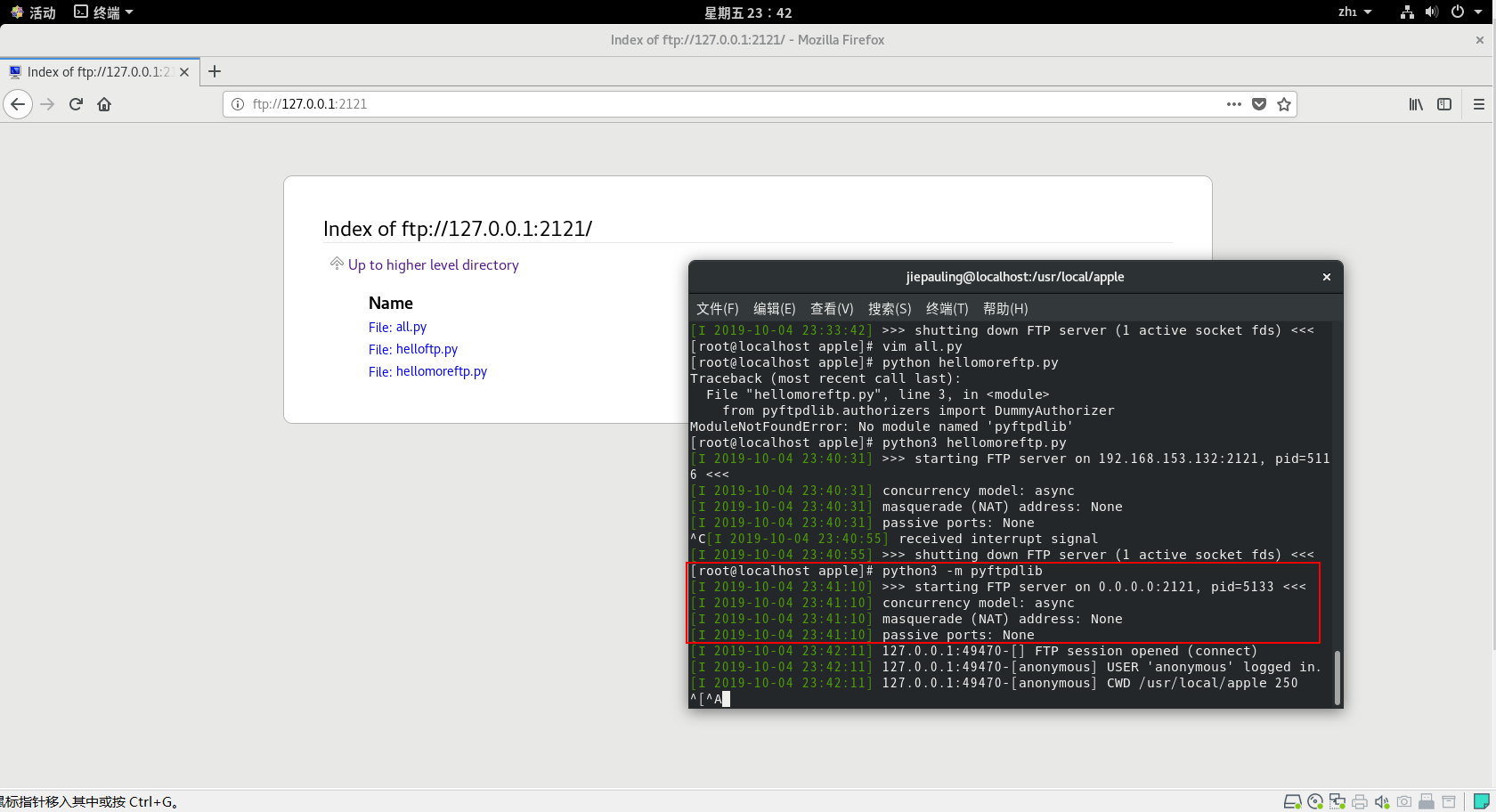This screenshot has width=1496, height=812.
Task: Click the terminal title jiepauling@localhost:/usr/local/apple
Action: (x=1015, y=277)
